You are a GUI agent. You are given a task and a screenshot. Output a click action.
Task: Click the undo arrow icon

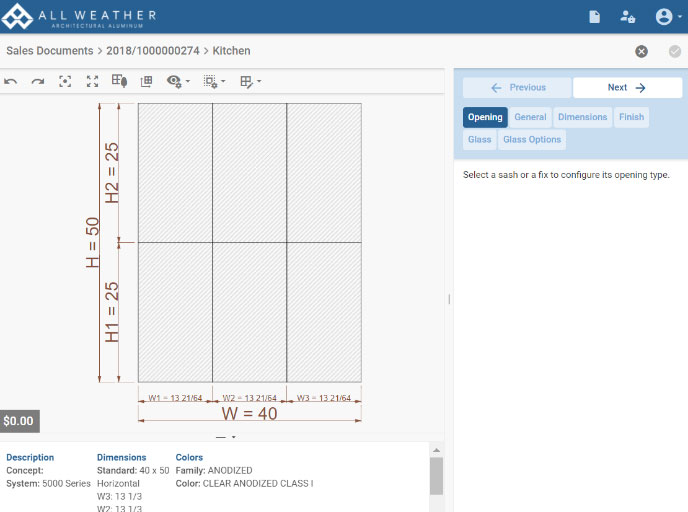click(x=11, y=82)
